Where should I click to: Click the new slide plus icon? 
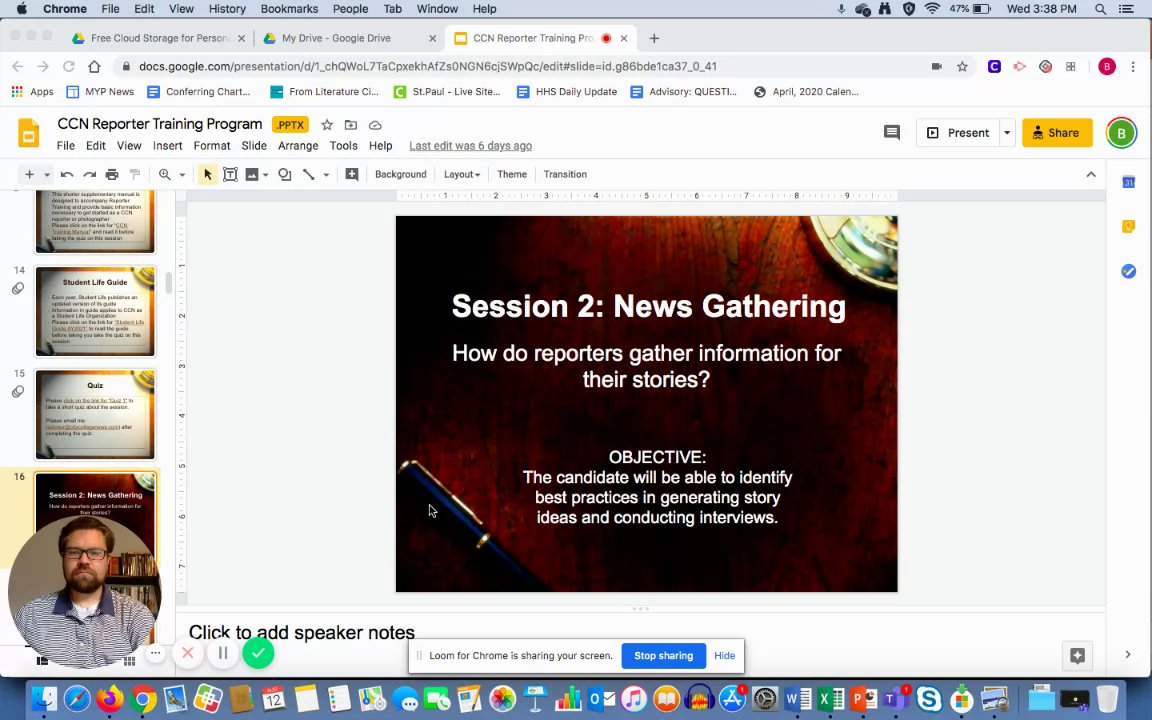click(29, 174)
